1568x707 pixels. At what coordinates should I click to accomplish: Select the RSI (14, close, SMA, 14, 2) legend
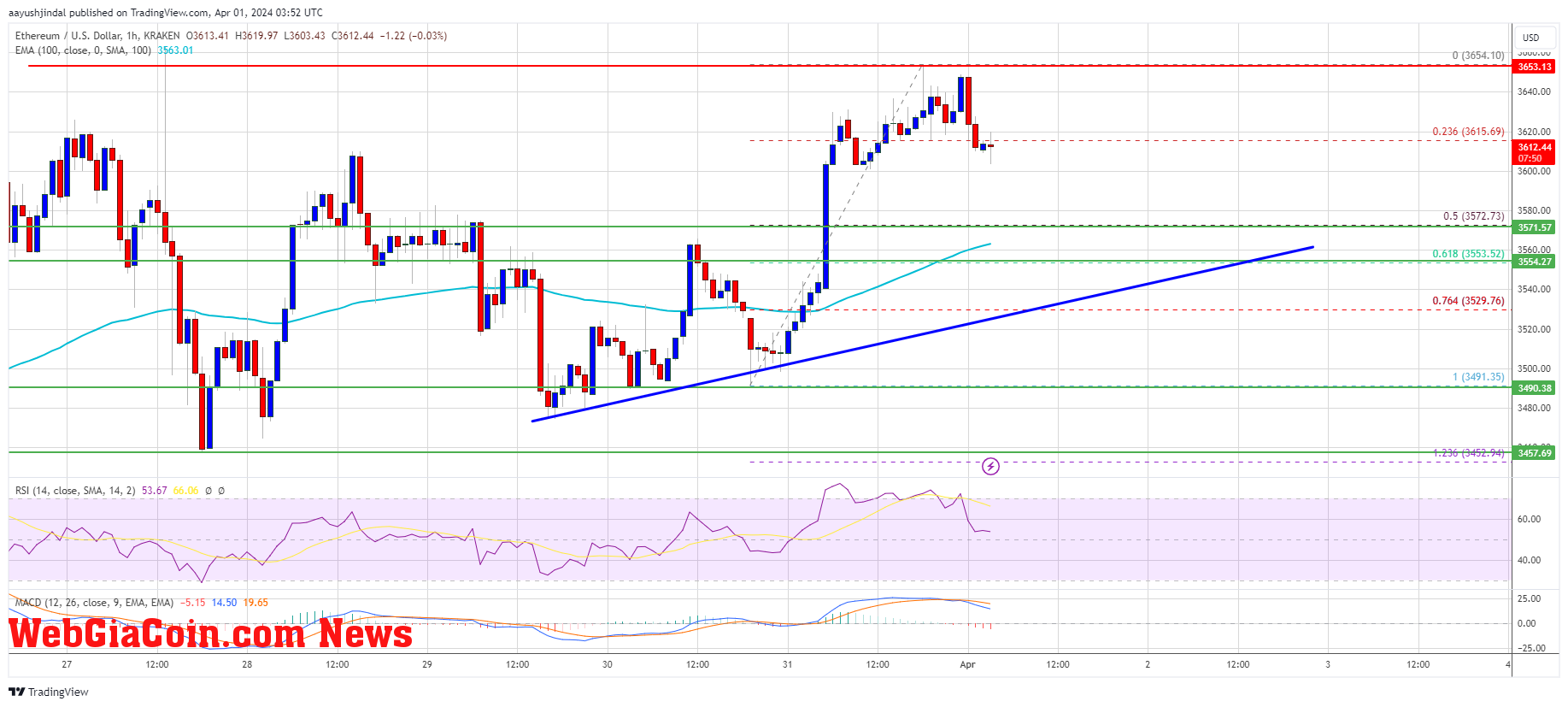[x=75, y=491]
